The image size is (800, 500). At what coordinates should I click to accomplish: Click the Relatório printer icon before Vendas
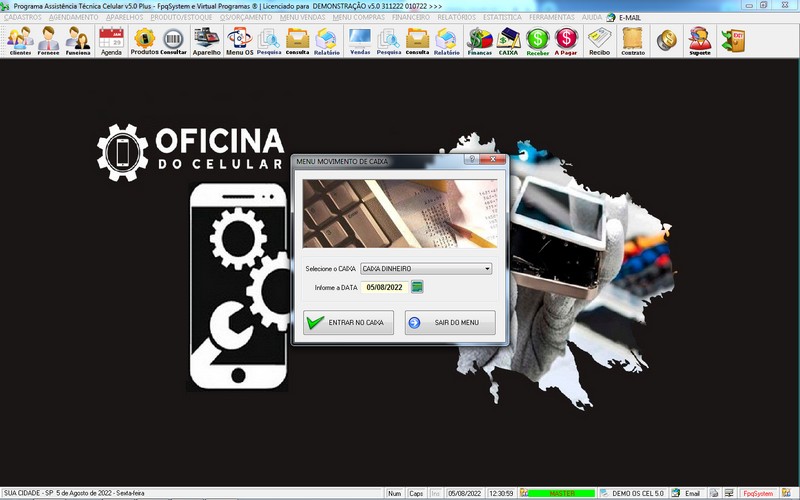tap(327, 41)
